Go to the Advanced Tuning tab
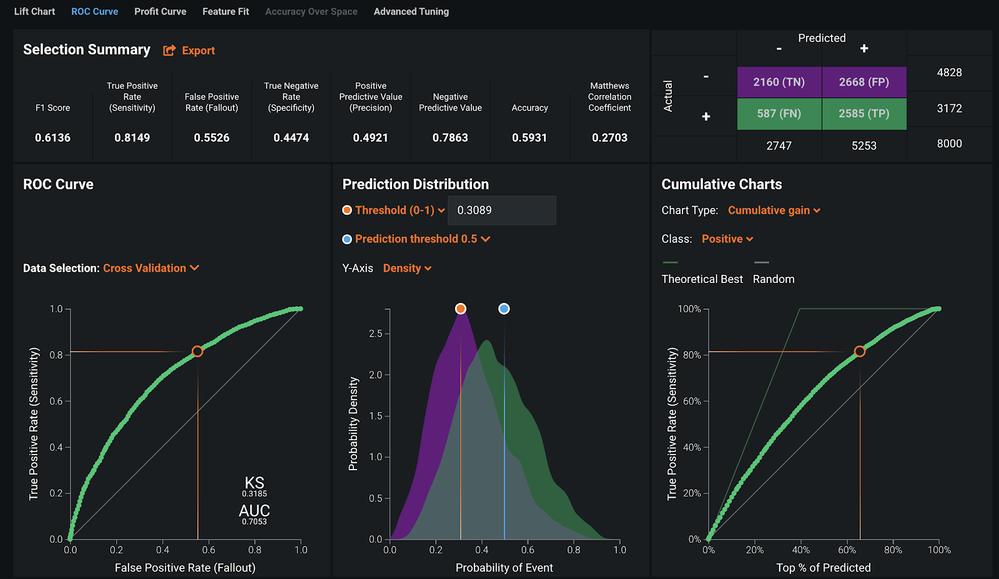 pyautogui.click(x=411, y=11)
